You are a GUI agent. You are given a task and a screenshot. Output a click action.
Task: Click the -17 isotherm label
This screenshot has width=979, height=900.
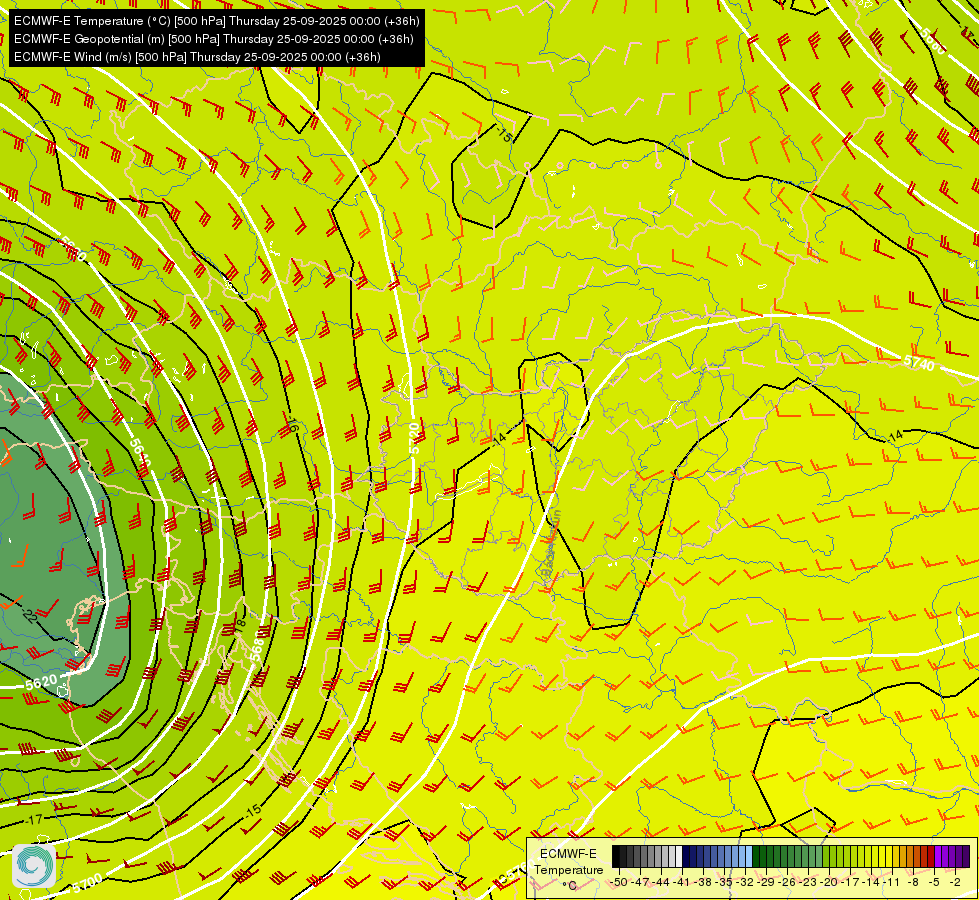click(x=34, y=819)
